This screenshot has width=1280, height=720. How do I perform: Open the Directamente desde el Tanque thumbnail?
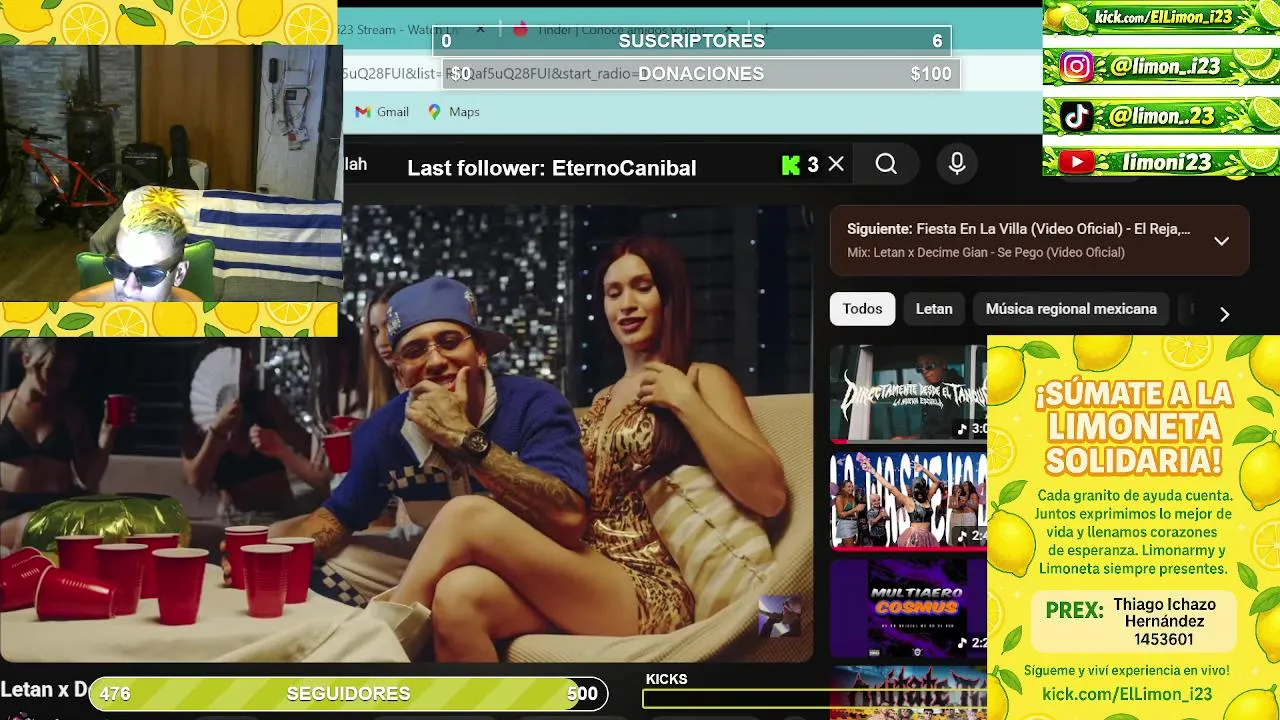coord(908,393)
